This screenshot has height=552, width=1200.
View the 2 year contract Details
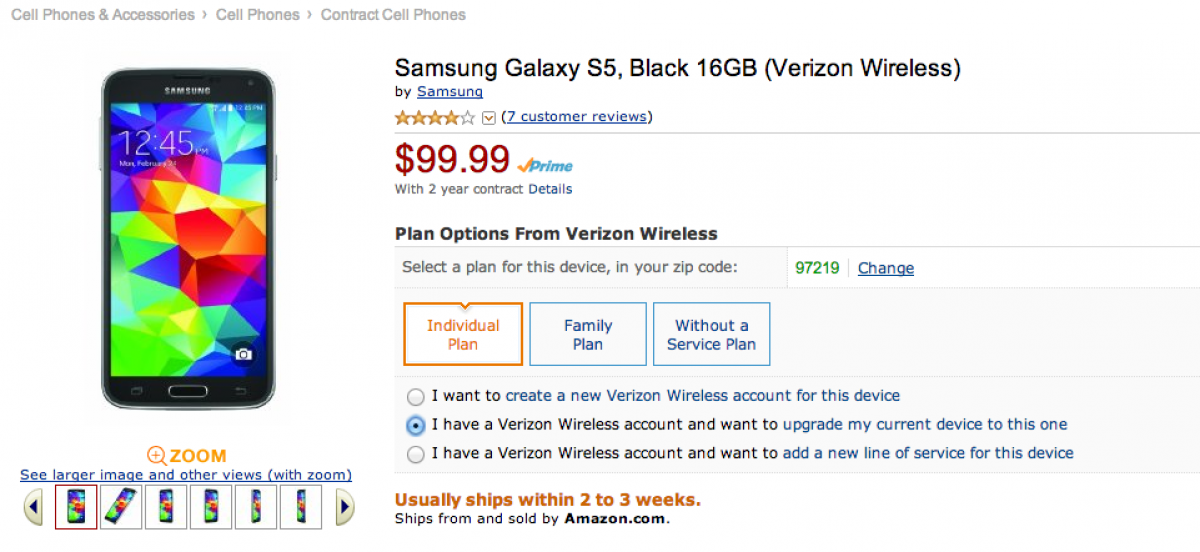(x=550, y=189)
